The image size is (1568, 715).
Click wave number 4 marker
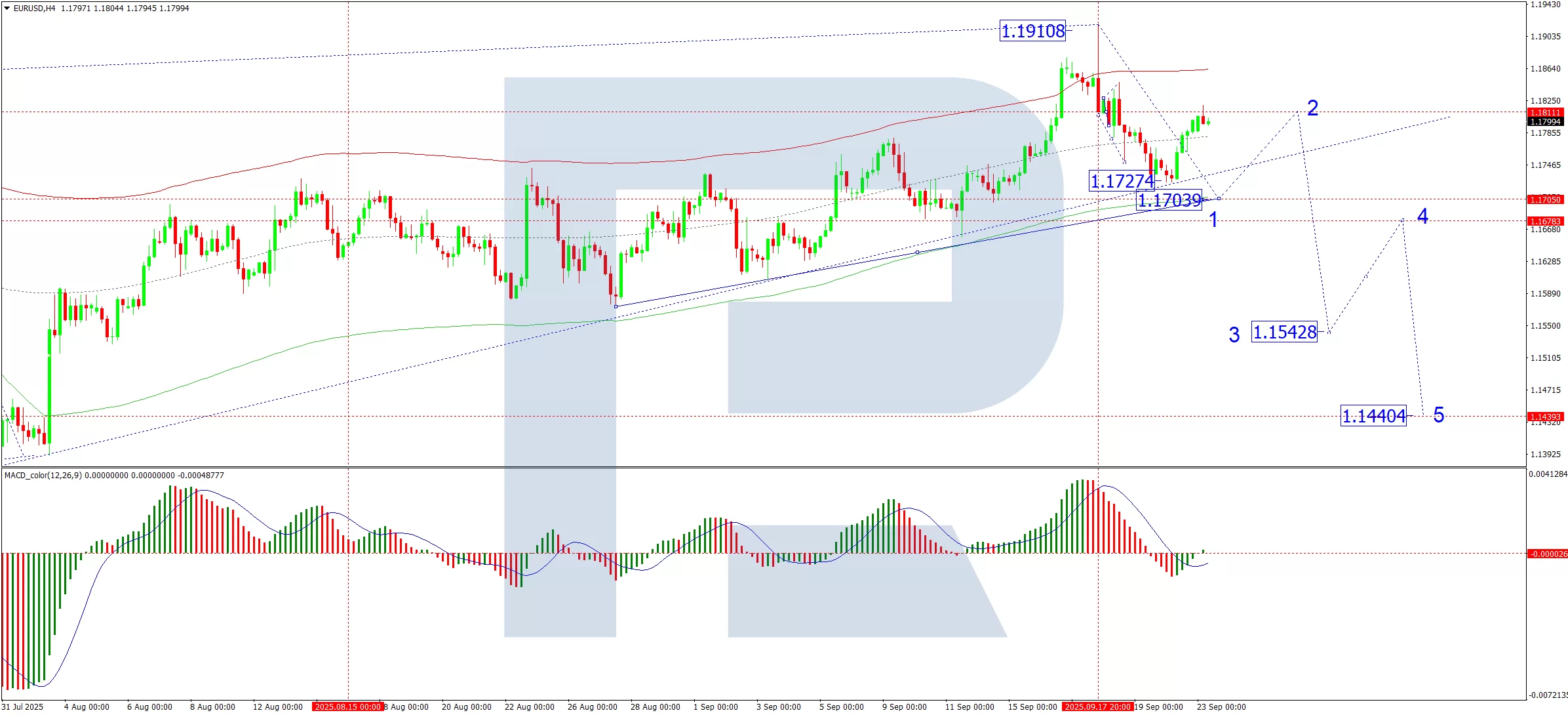coord(1422,216)
